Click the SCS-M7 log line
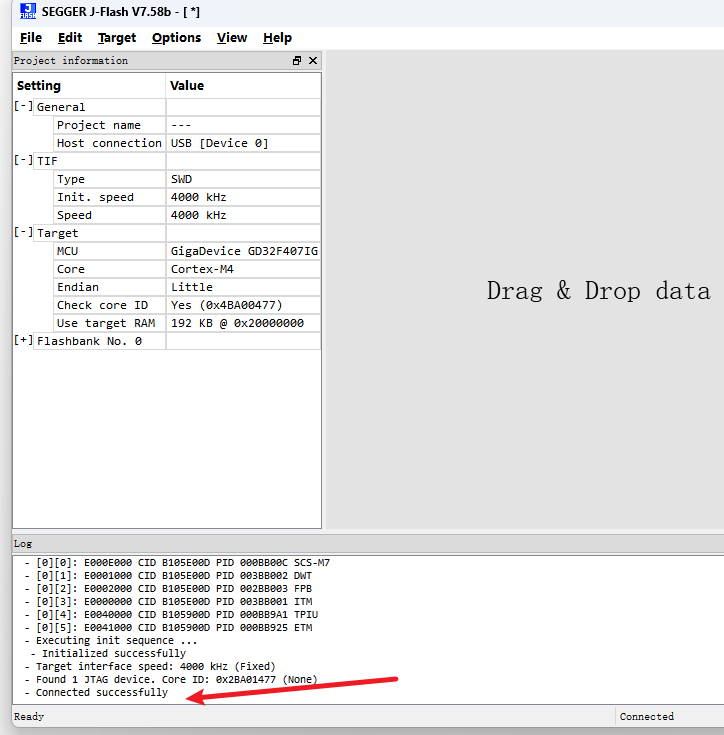Screen dimensions: 724x735 177,562
